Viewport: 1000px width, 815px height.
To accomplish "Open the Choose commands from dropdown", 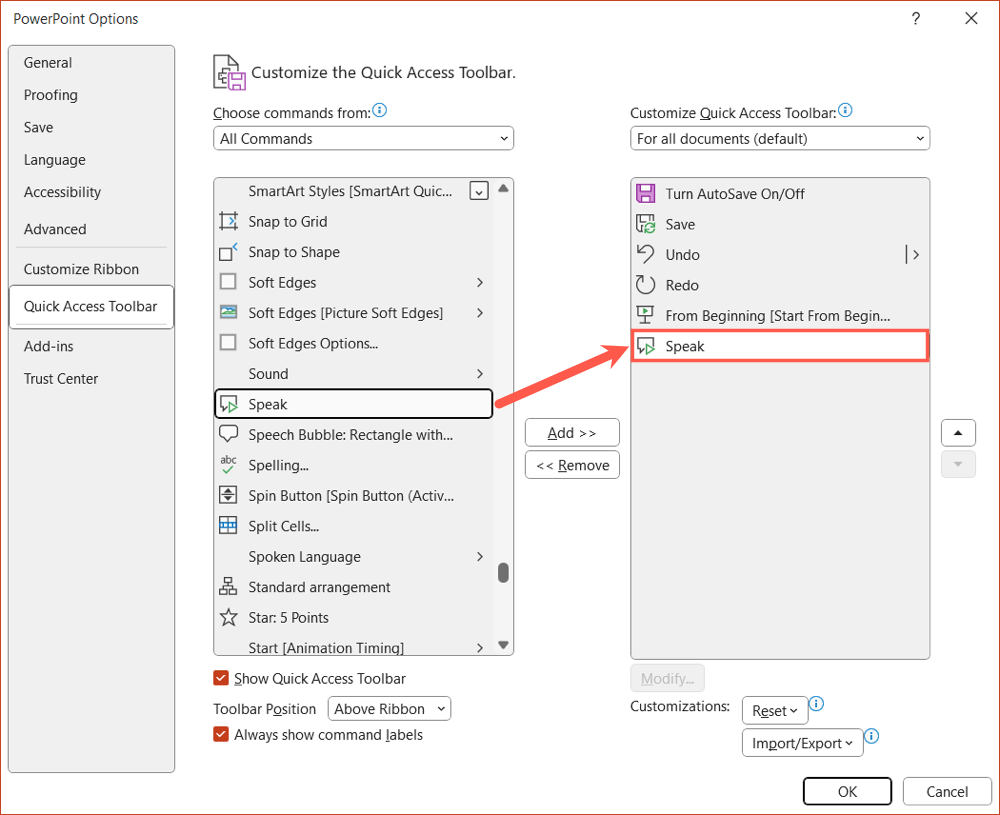I will [x=364, y=138].
